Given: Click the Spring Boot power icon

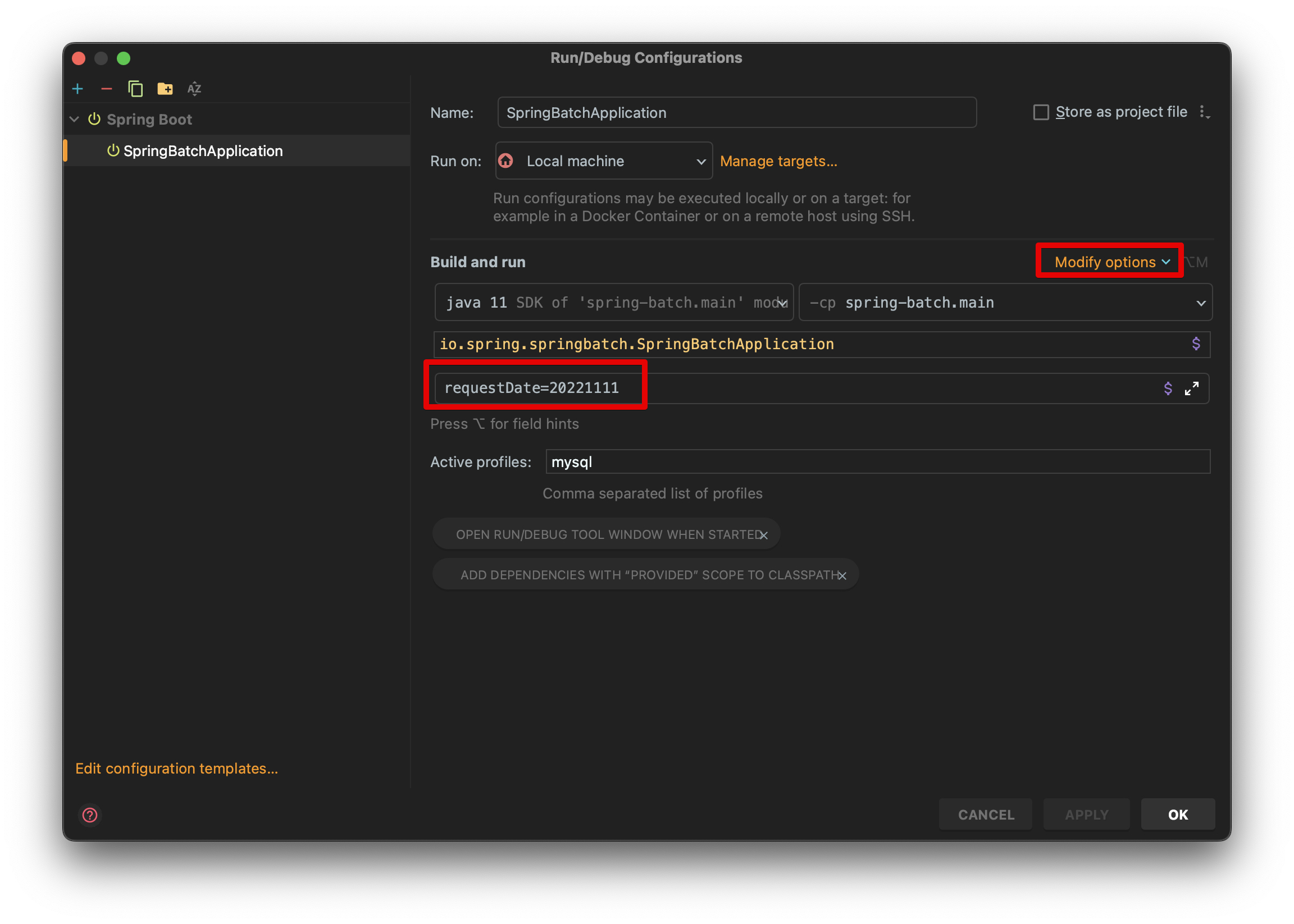Looking at the screenshot, I should click(94, 120).
